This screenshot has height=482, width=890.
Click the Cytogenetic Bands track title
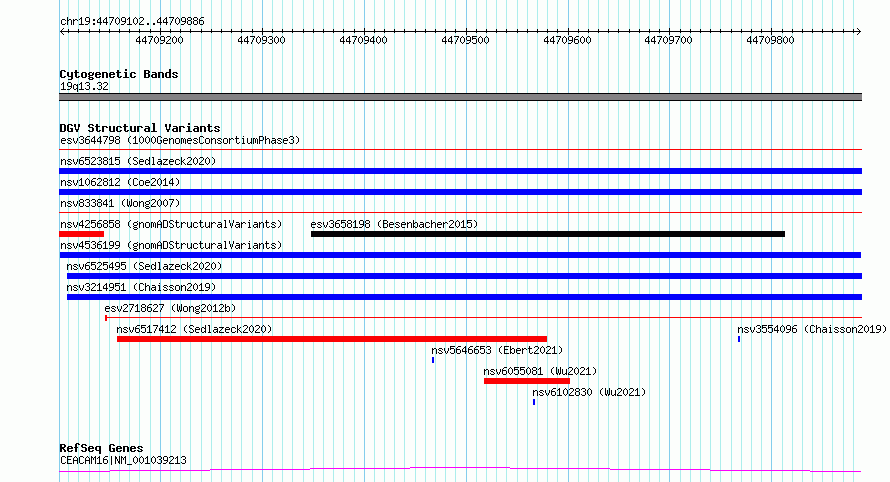pyautogui.click(x=119, y=74)
